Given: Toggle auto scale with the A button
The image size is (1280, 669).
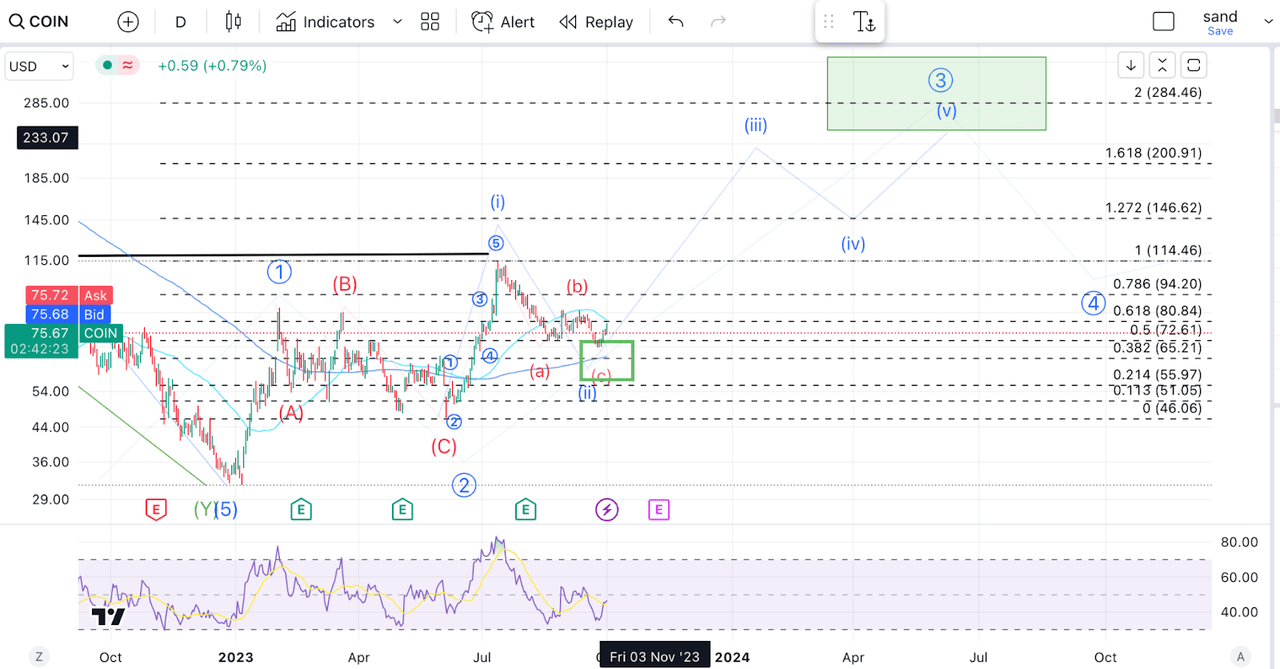Looking at the screenshot, I should tap(1240, 657).
